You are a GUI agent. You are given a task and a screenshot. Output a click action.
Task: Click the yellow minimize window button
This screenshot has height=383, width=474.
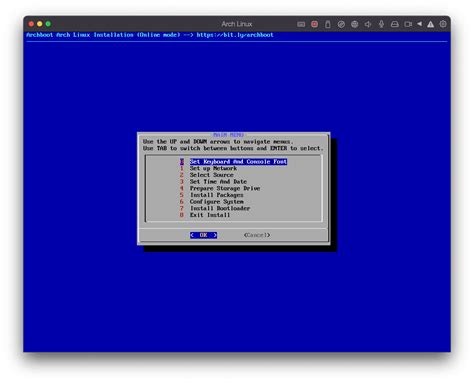coord(40,24)
